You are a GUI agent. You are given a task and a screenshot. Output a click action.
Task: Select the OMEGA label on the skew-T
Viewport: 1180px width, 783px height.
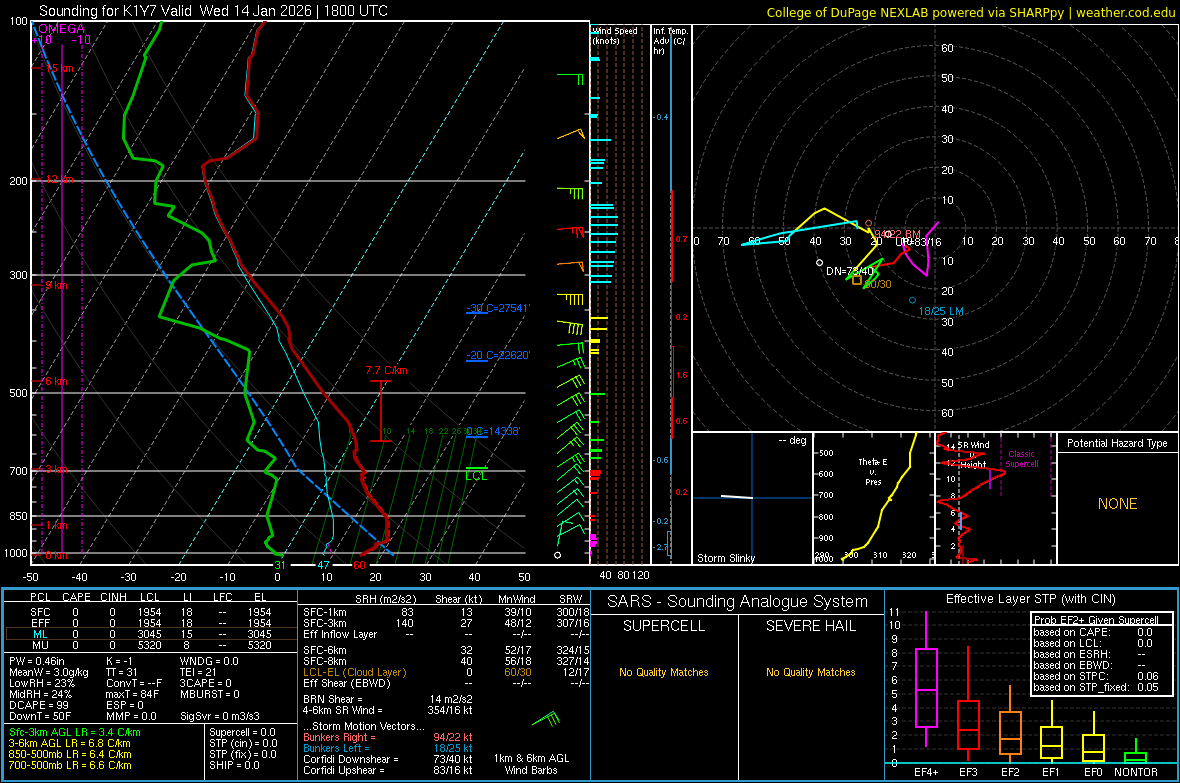click(61, 29)
